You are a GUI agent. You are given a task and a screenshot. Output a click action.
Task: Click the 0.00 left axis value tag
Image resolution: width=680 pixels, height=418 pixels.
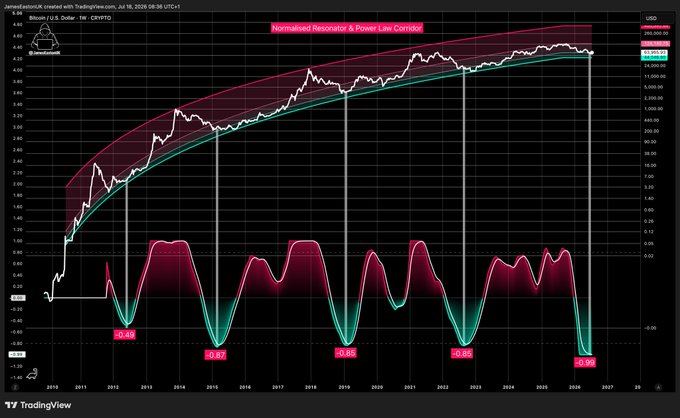click(18, 298)
